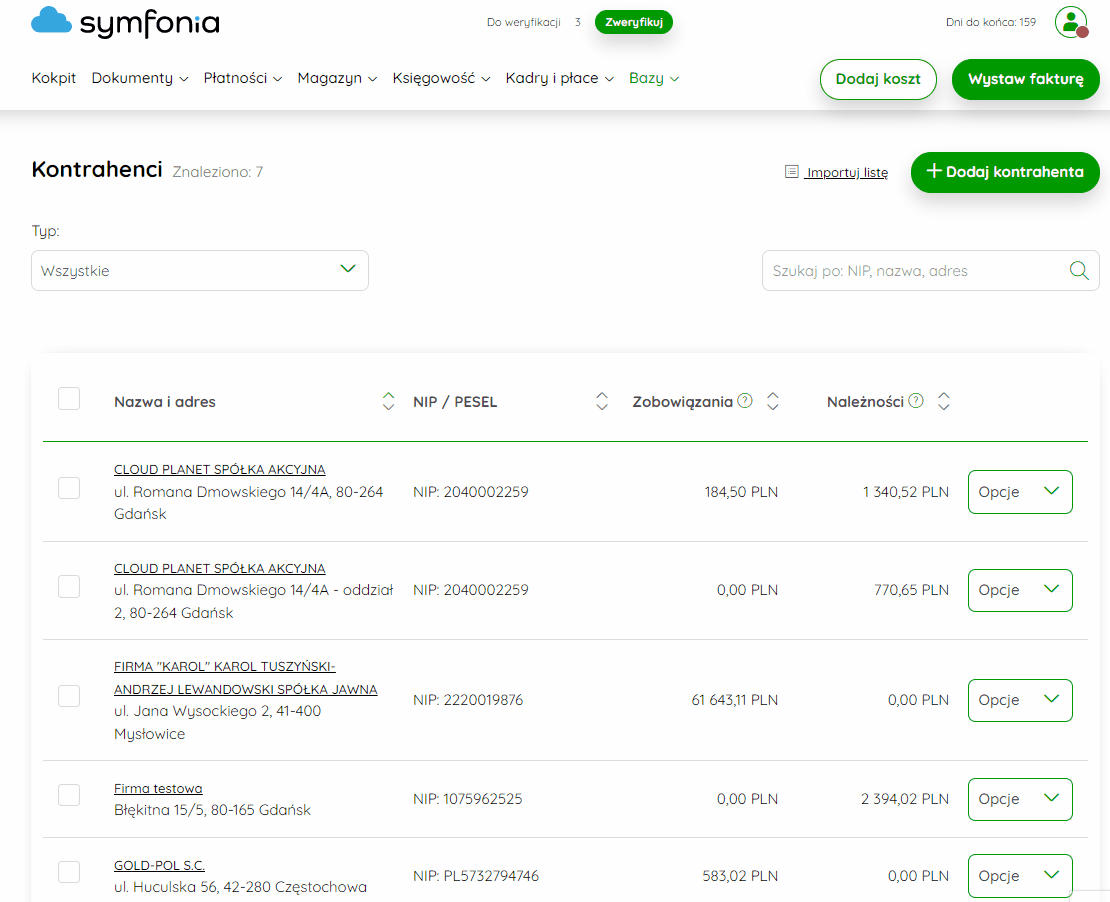This screenshot has width=1110, height=902.
Task: Click the 2 394,02 PLN amount
Action: click(905, 799)
